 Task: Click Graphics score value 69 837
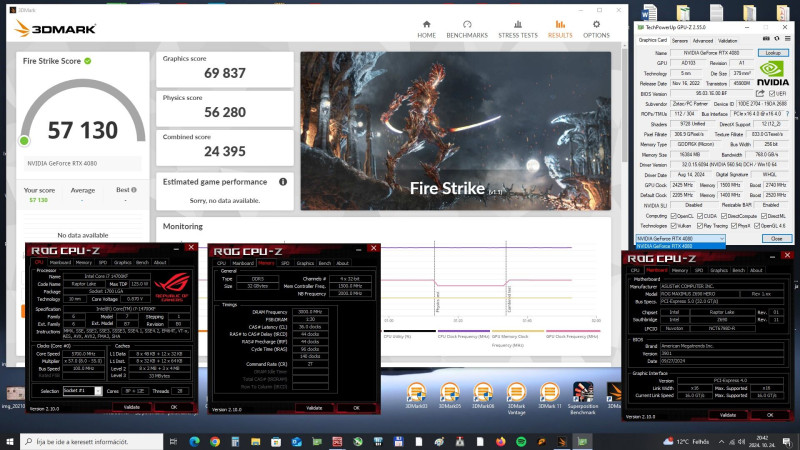coord(225,73)
